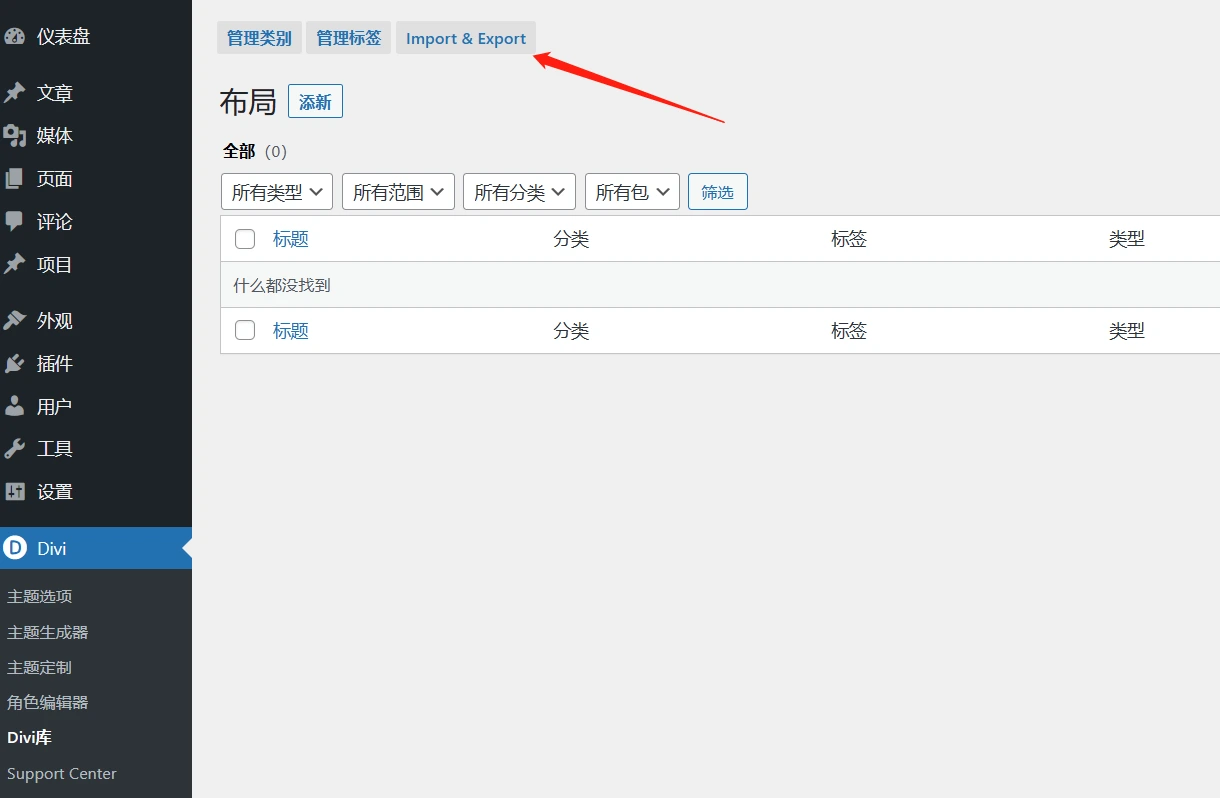This screenshot has height=798, width=1220.
Task: Switch to the 管理类别 tab
Action: [259, 38]
